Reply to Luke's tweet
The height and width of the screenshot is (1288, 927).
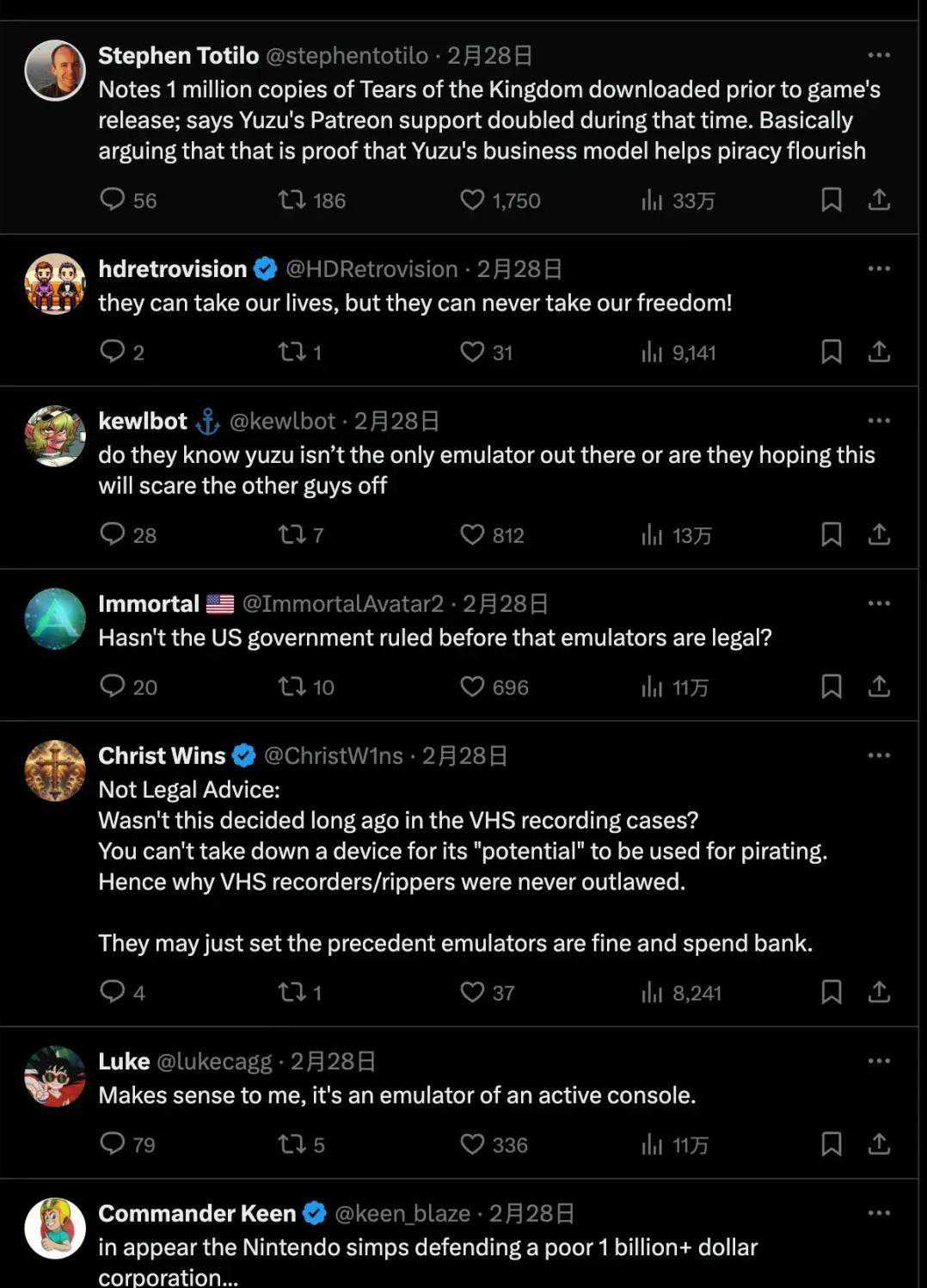pos(113,1143)
